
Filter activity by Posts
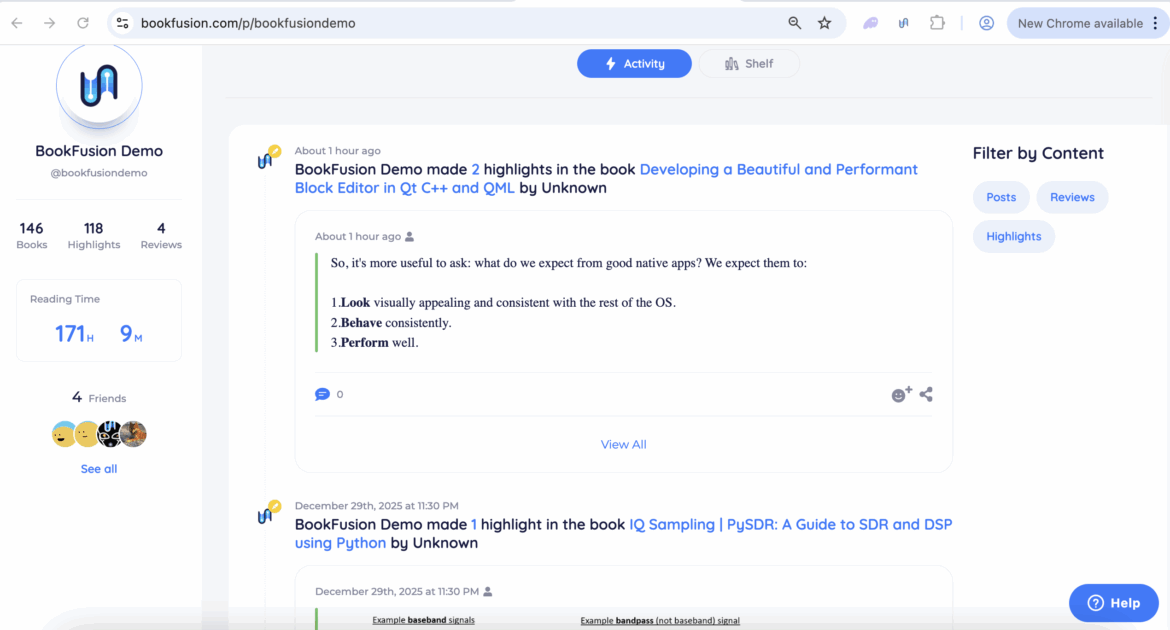pyautogui.click(x=1001, y=197)
